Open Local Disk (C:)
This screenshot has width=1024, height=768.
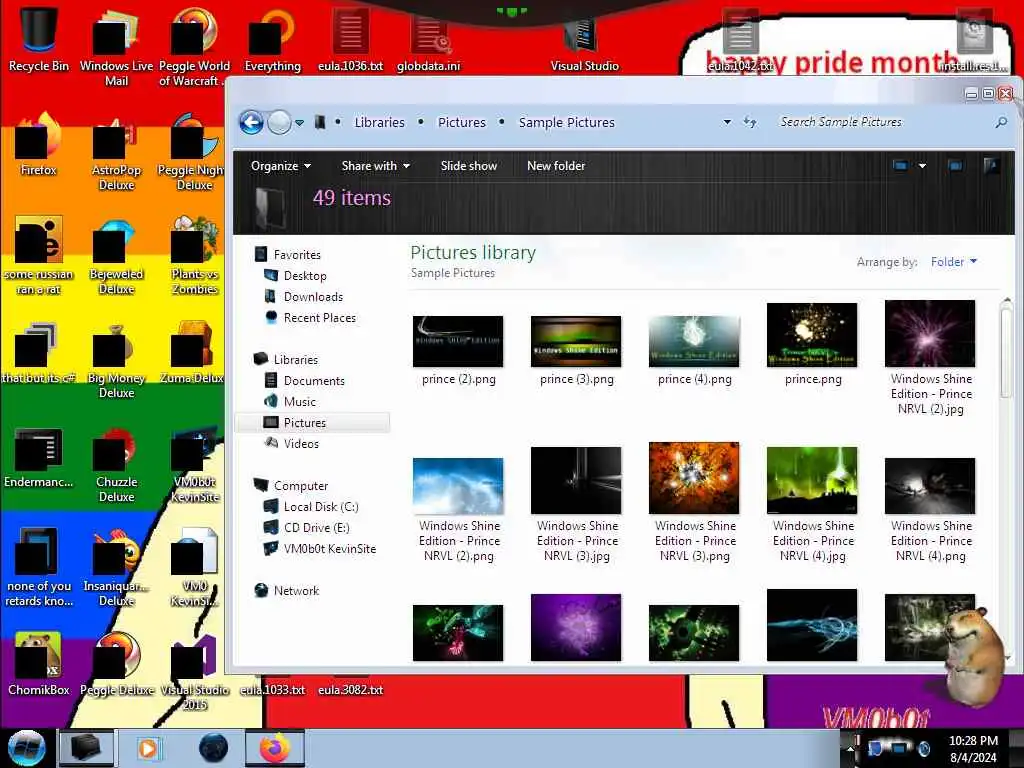[311, 506]
